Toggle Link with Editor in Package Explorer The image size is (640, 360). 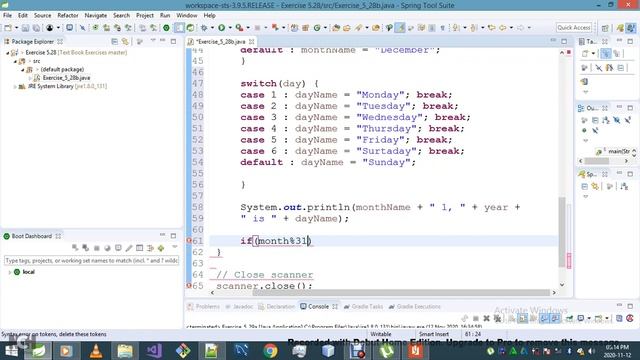point(125,42)
